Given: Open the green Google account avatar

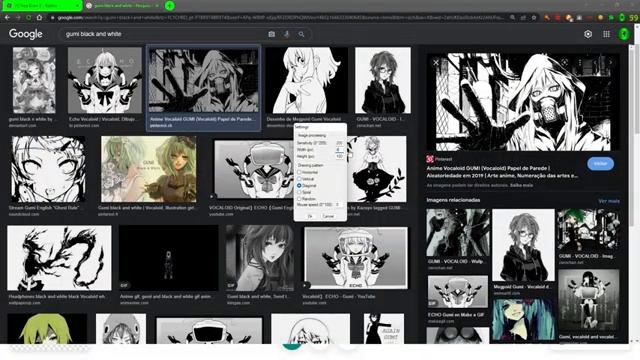Looking at the screenshot, I should (x=624, y=34).
